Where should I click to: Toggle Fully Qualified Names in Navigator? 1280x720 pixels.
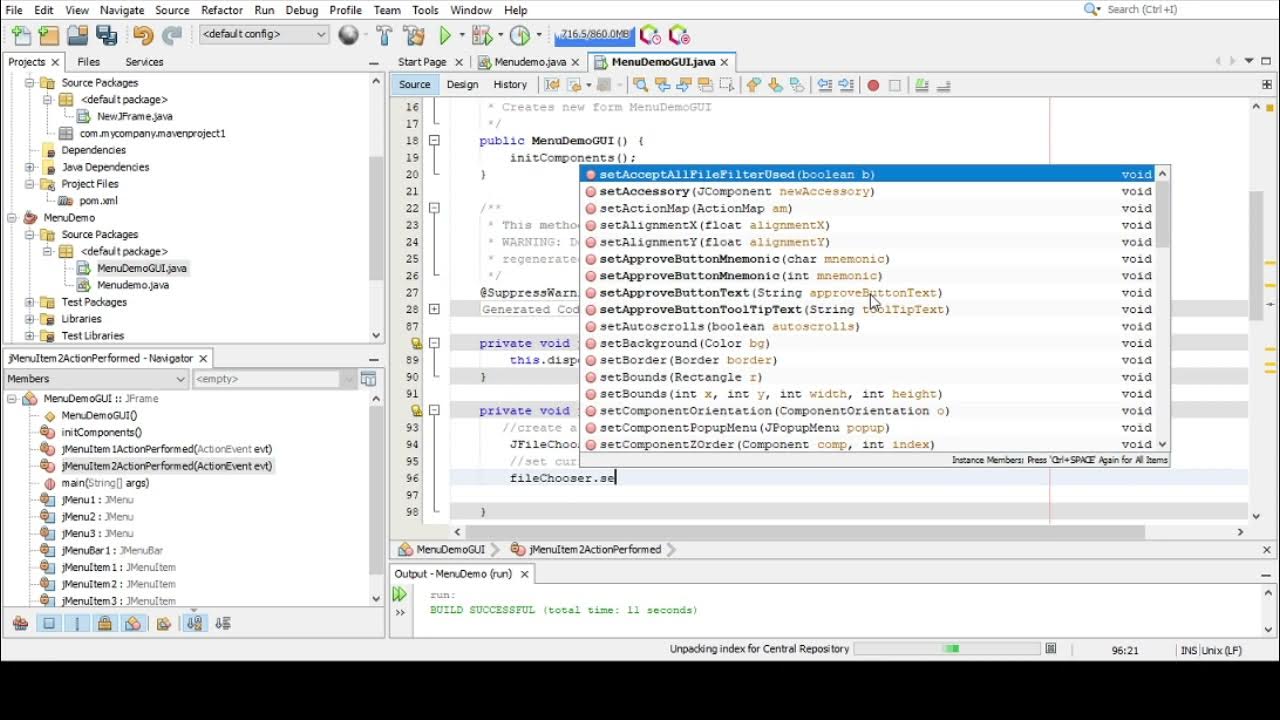[163, 623]
